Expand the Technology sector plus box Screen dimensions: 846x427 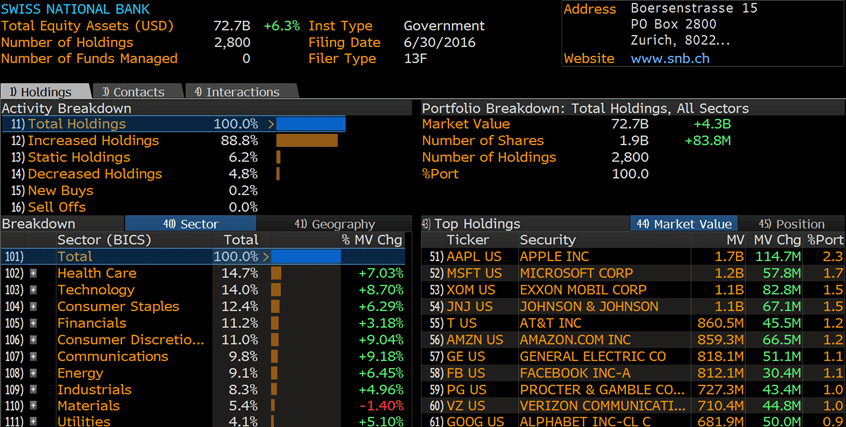click(x=35, y=290)
